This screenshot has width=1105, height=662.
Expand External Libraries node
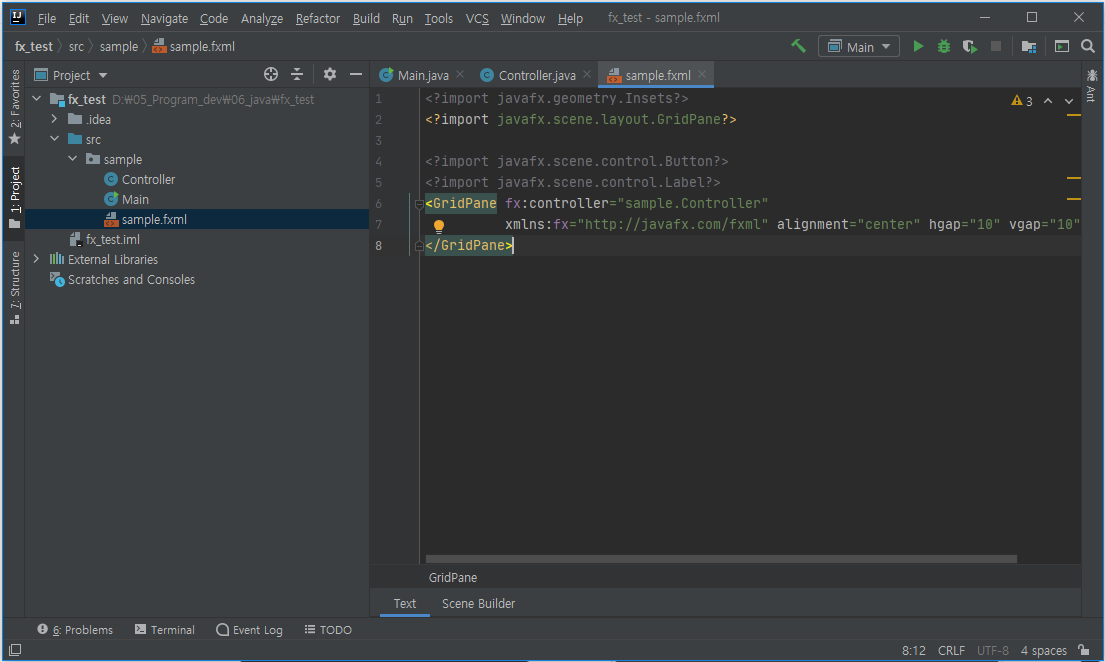pyautogui.click(x=37, y=259)
